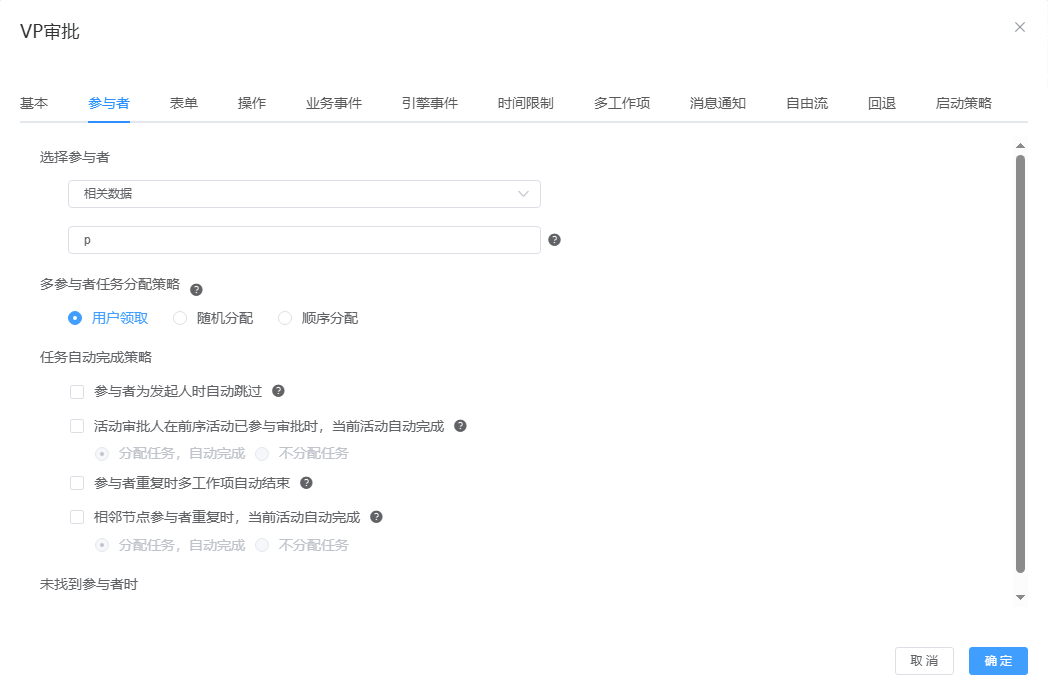Enable 参与者为发起人时自动跳过 checkbox

[77, 392]
